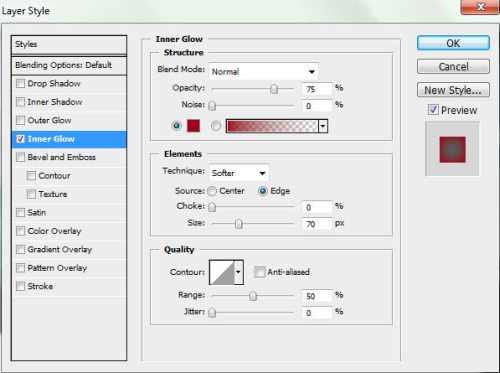Screen dimensions: 500x373
Task: Enable the Drop Shadow checkbox
Action: click(21, 83)
